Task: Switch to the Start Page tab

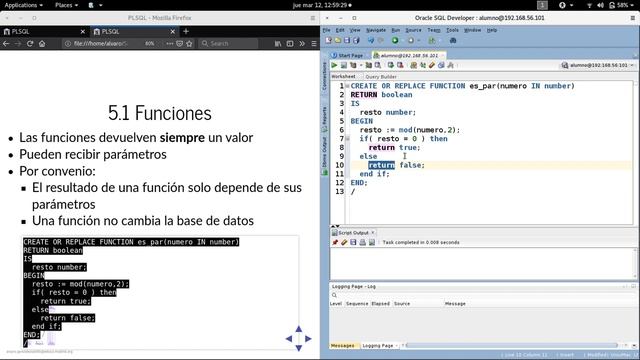Action: click(x=347, y=56)
